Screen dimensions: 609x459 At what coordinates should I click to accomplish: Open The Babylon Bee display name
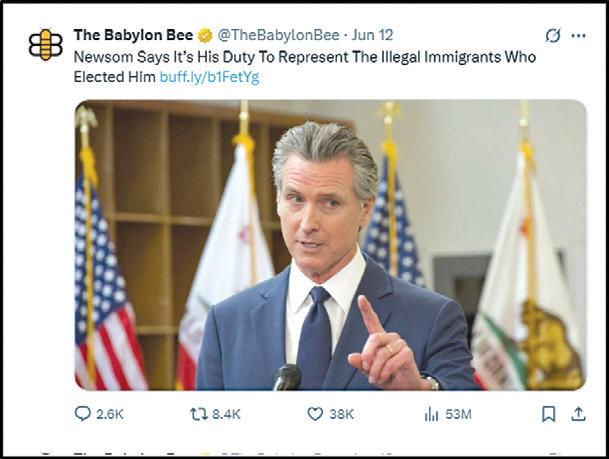tap(133, 35)
